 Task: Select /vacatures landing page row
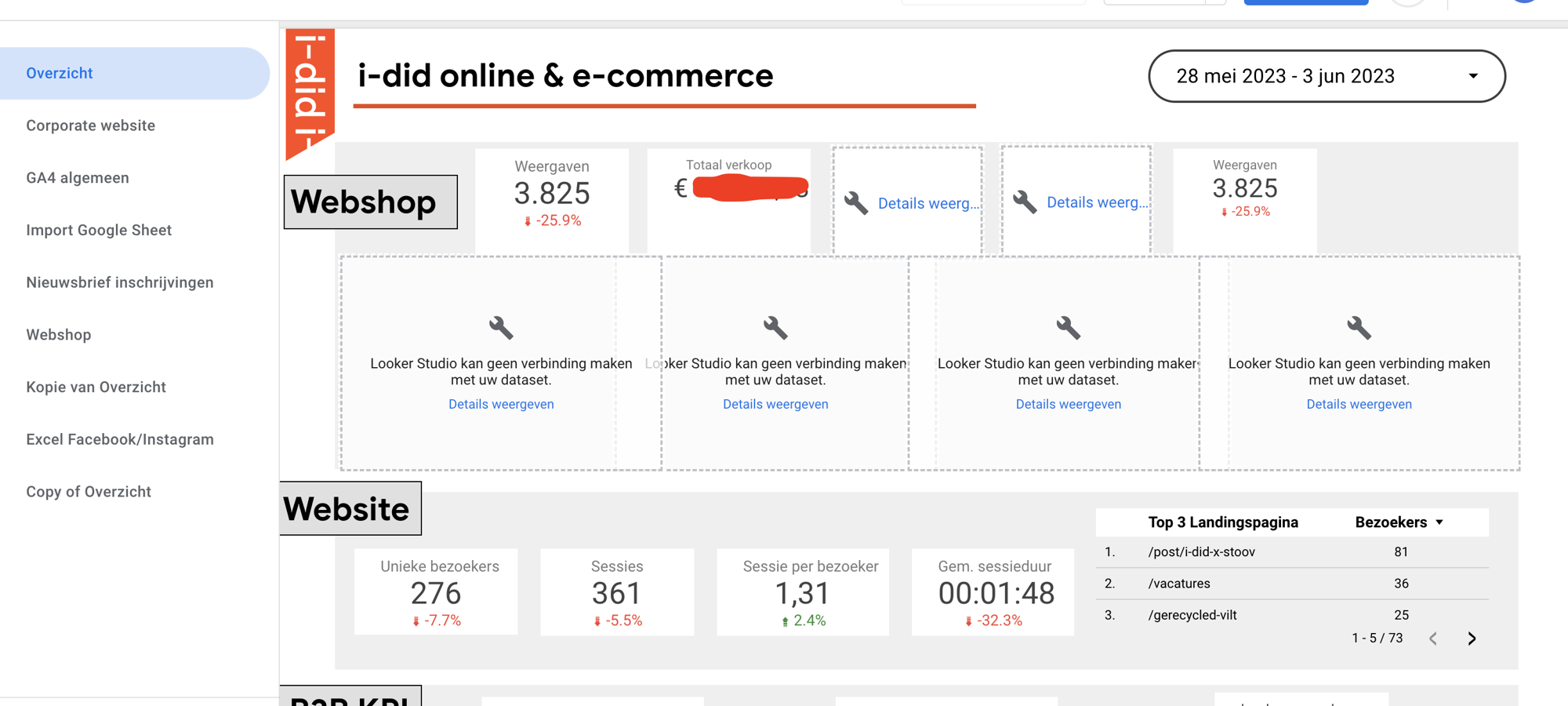pyautogui.click(x=1292, y=584)
